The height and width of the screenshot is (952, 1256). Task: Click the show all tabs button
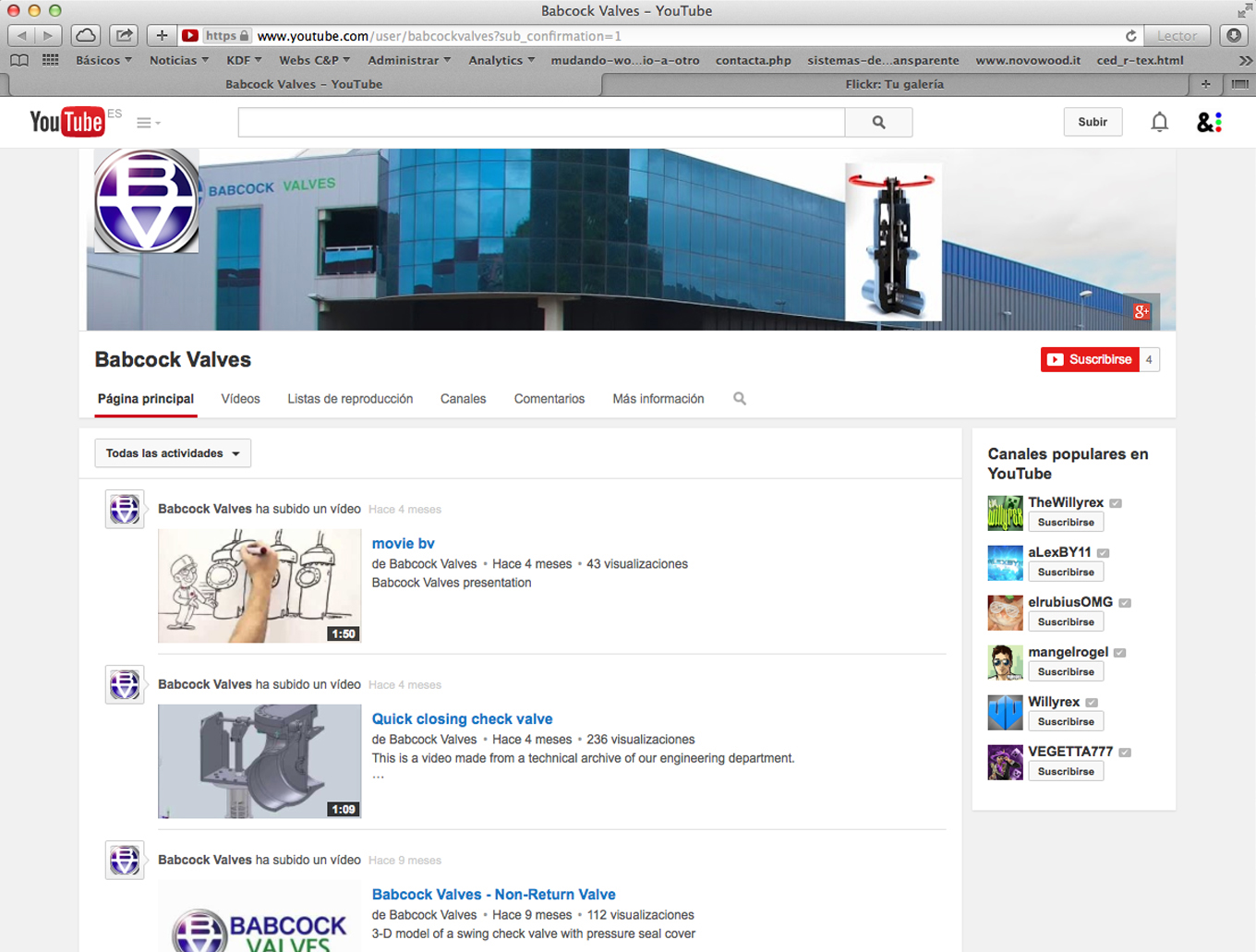click(x=1239, y=84)
